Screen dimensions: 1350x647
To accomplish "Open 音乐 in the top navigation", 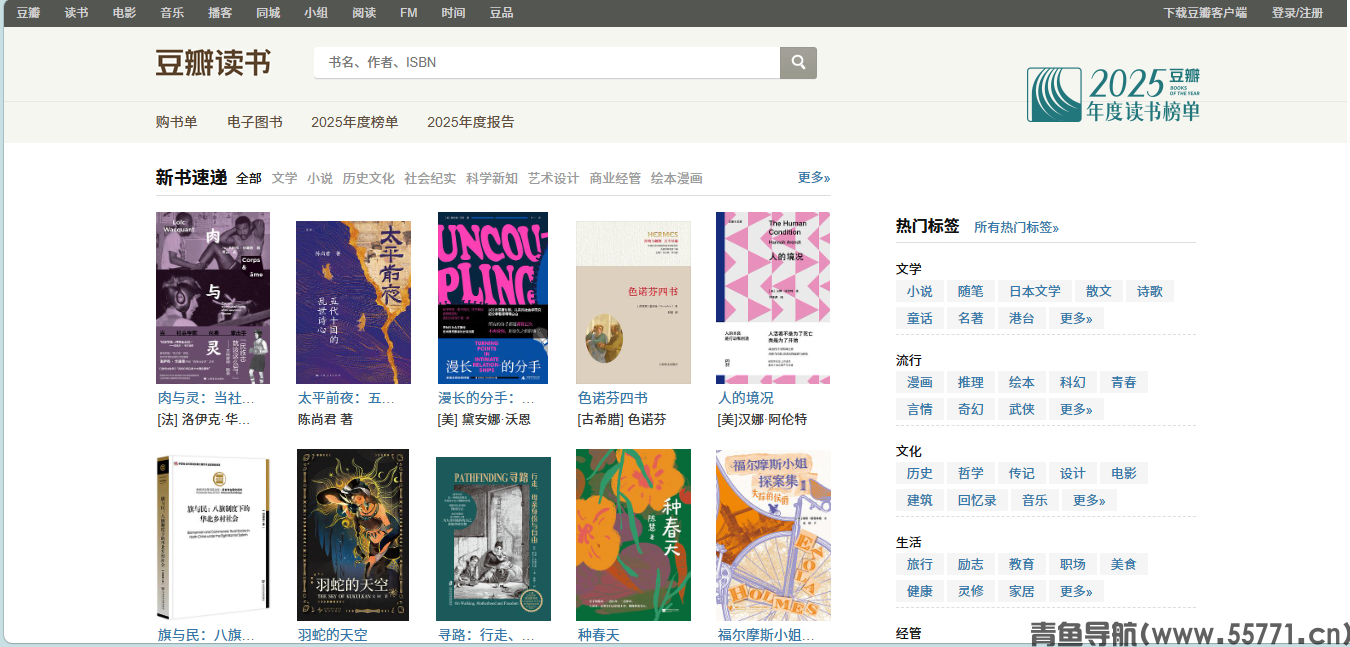I will click(172, 13).
